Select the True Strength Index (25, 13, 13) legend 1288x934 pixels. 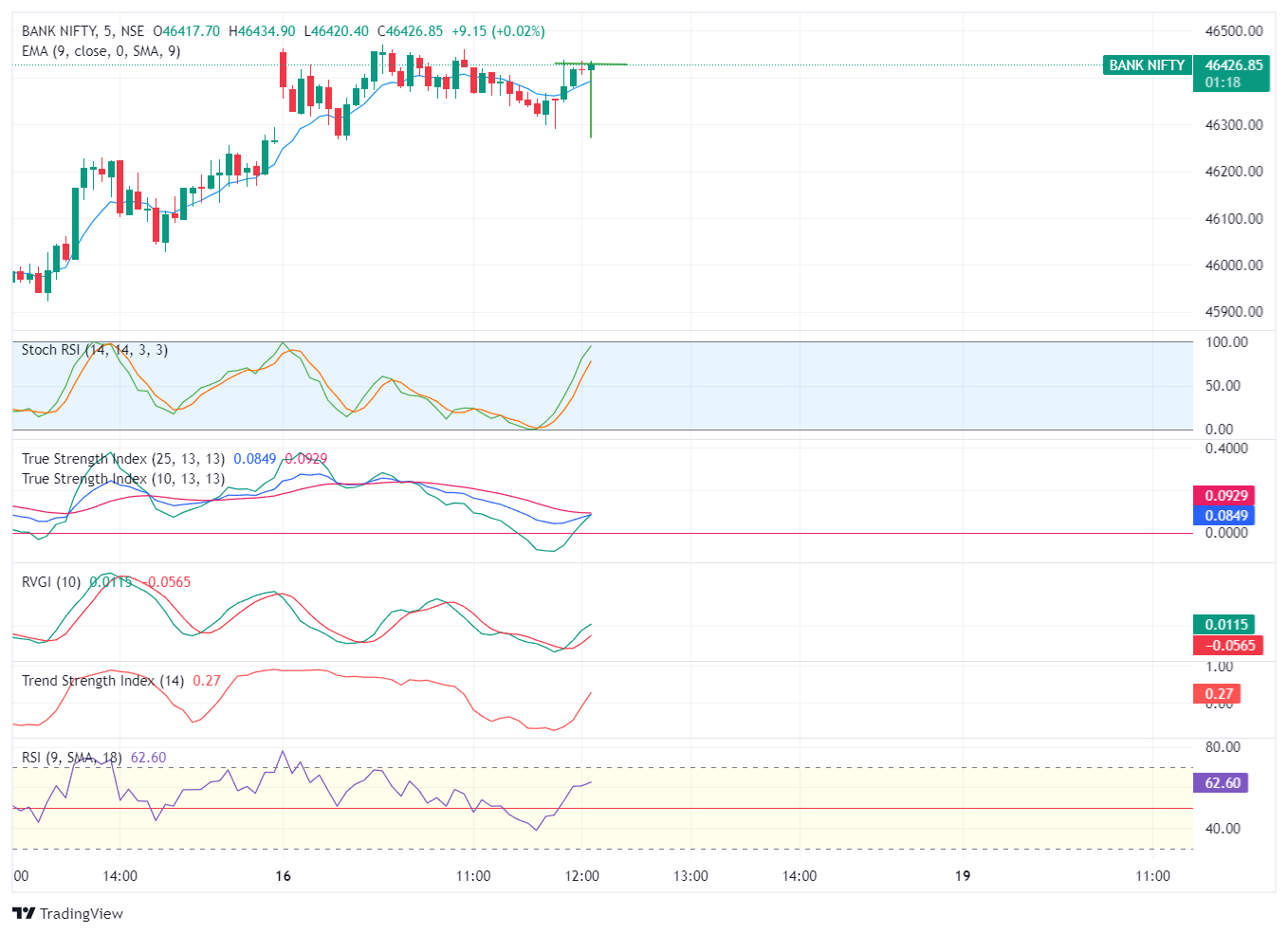click(x=123, y=459)
